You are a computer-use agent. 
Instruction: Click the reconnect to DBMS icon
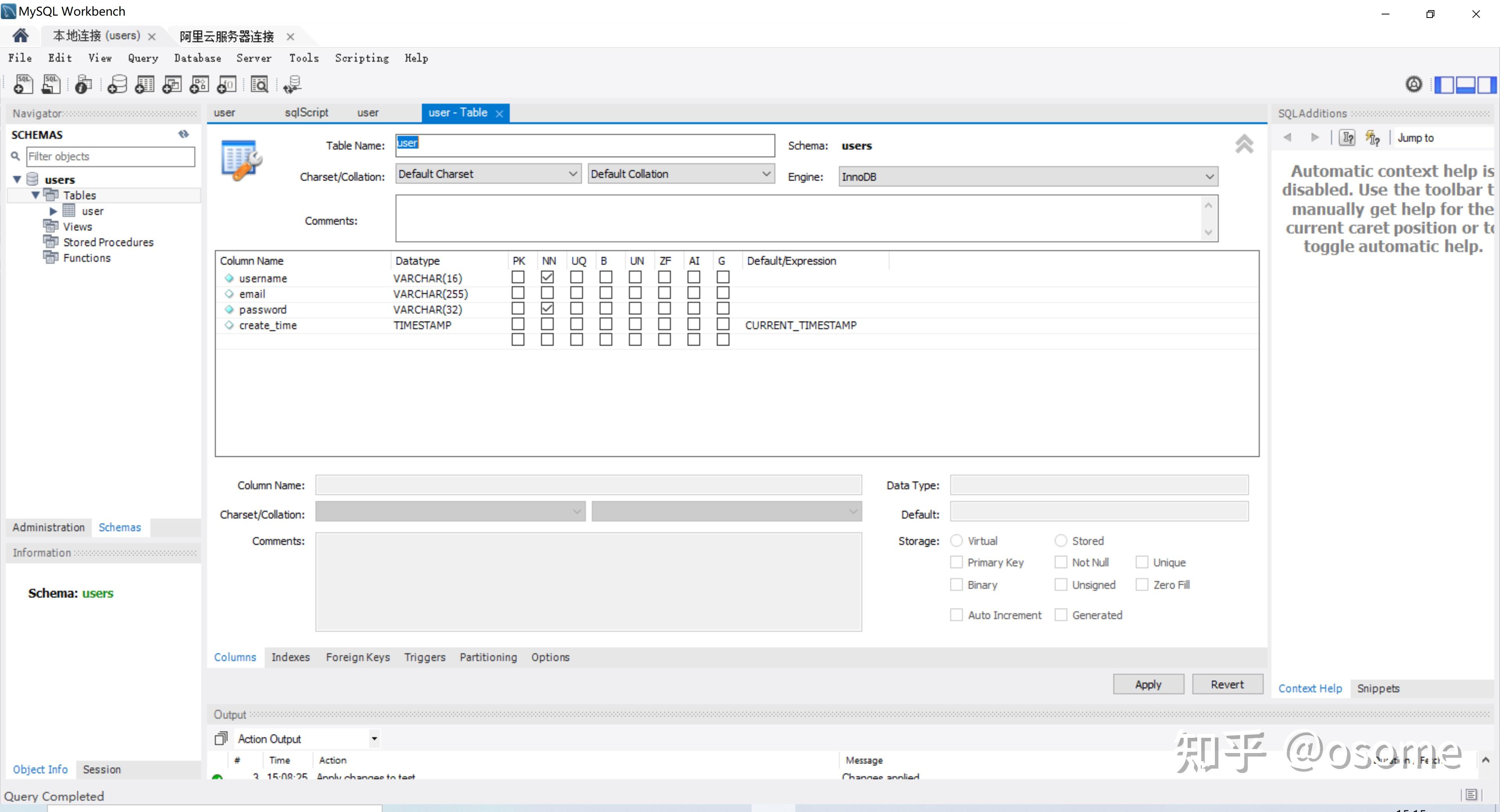pos(292,84)
